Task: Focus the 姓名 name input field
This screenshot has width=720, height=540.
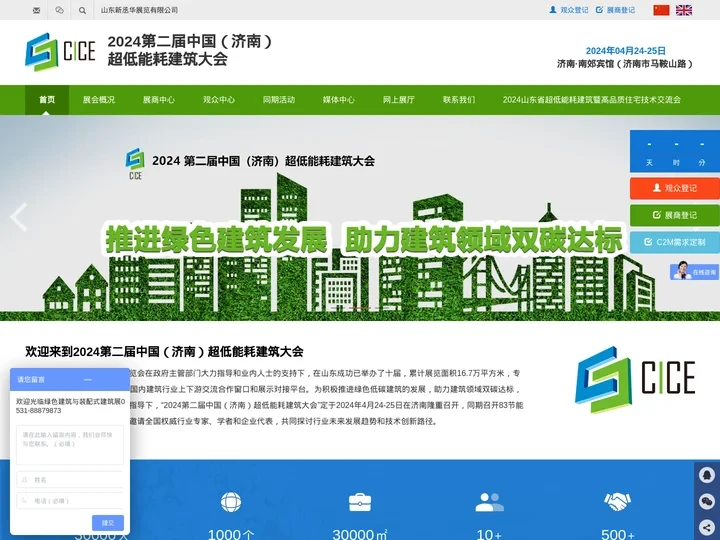Action: coord(70,479)
